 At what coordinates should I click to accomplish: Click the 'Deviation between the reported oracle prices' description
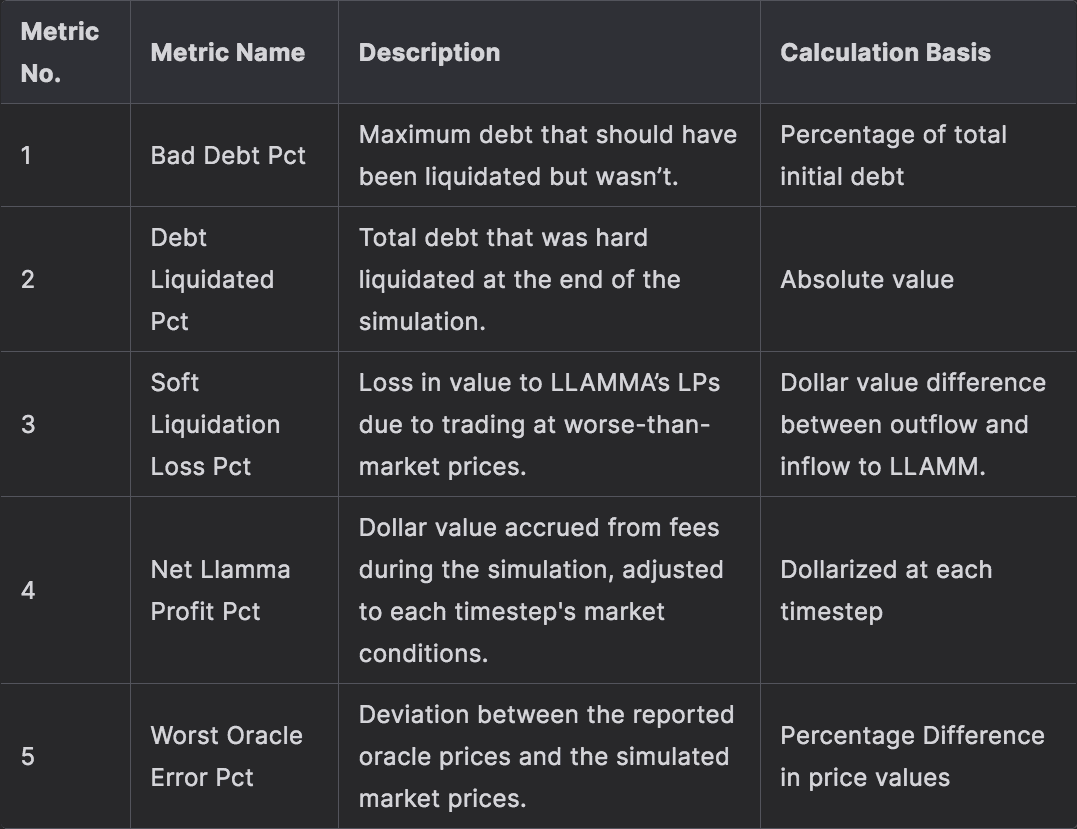[546, 756]
